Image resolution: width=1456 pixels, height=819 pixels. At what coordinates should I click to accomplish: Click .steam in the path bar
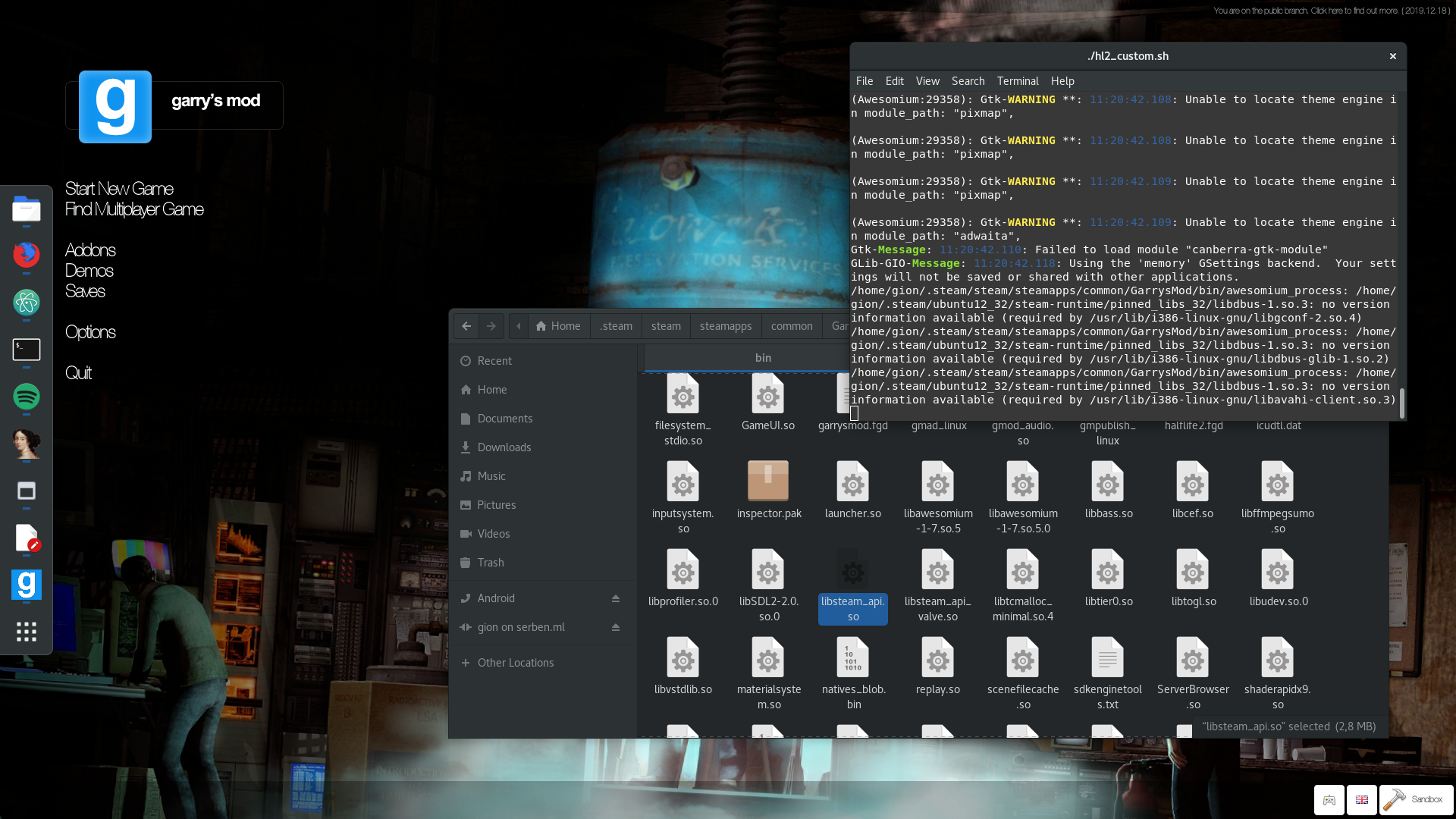tap(616, 326)
